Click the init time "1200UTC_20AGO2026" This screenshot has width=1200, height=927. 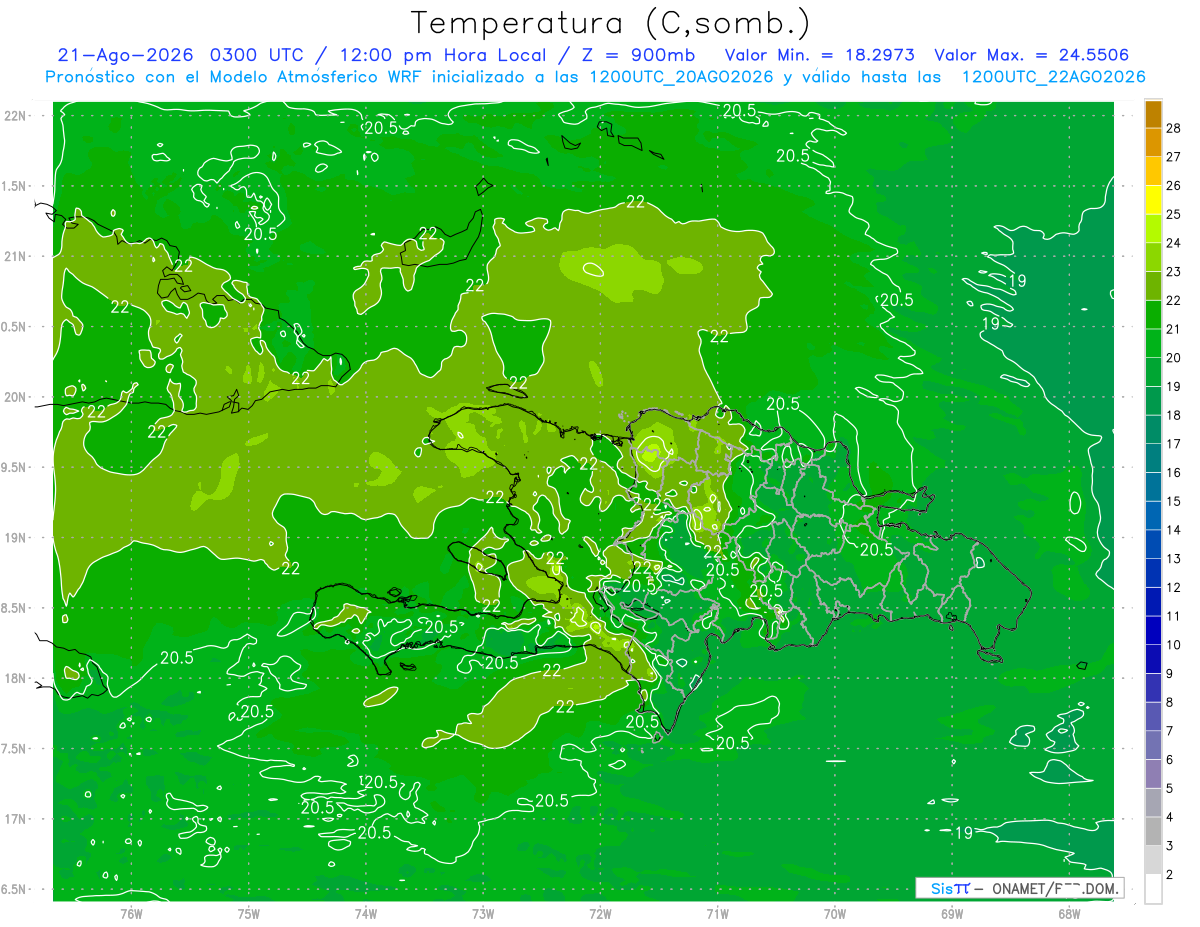coord(684,77)
